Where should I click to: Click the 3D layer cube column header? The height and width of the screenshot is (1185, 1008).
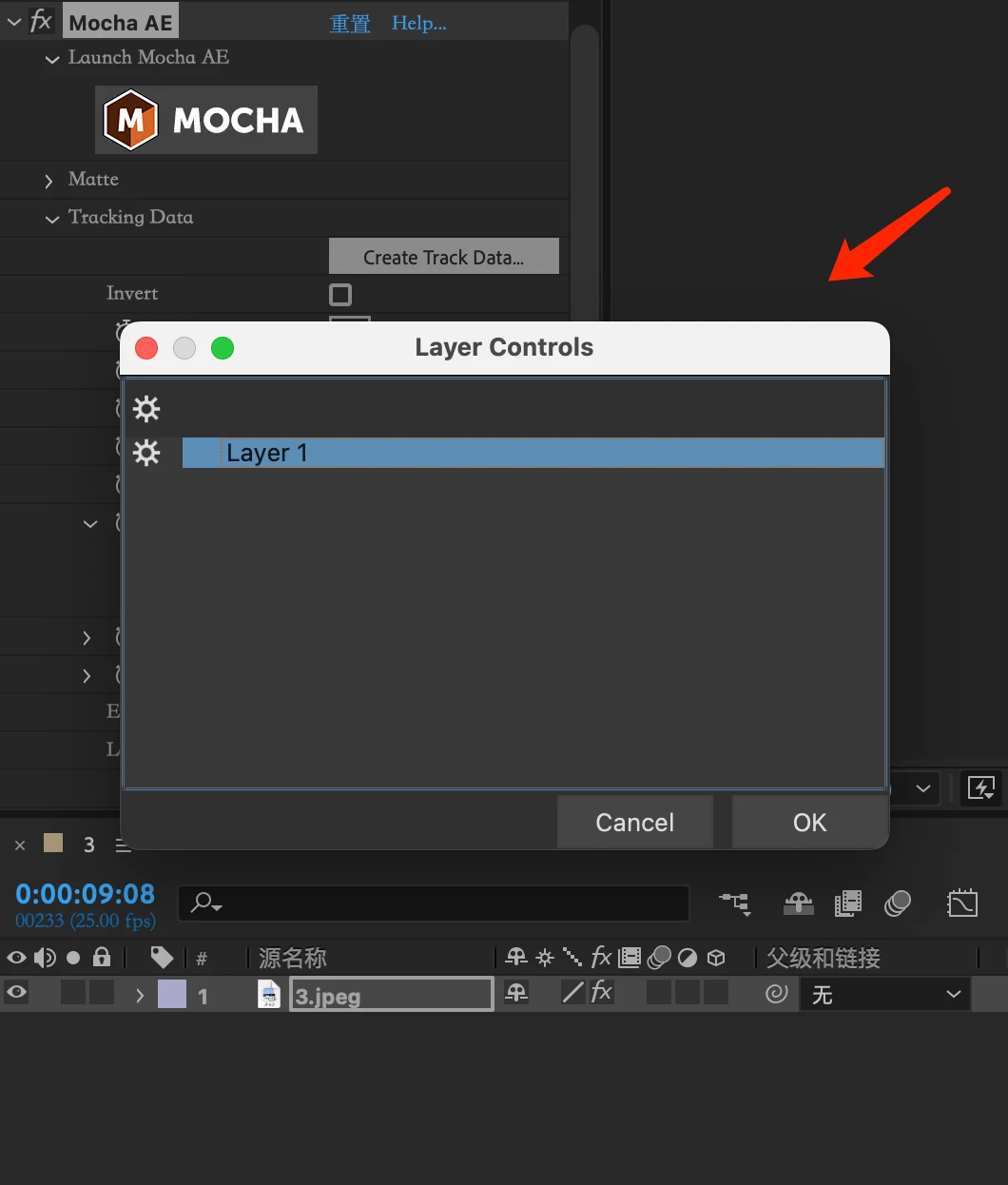tap(716, 958)
